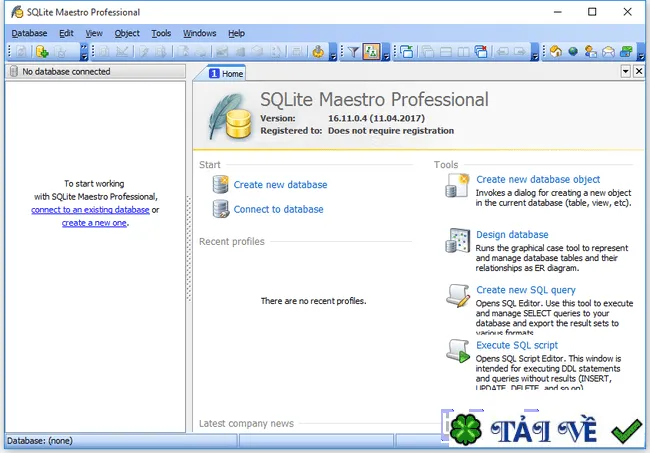Viewport: 650px width, 453px height.
Task: Click the database icon by No database connected
Action: coord(14,71)
